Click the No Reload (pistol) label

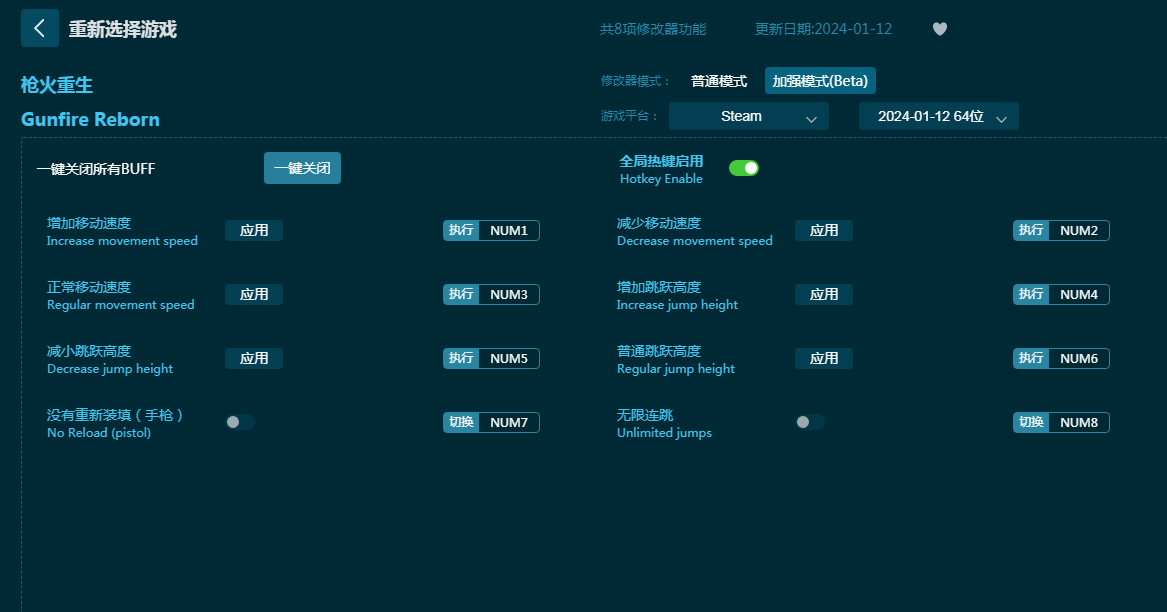(99, 433)
